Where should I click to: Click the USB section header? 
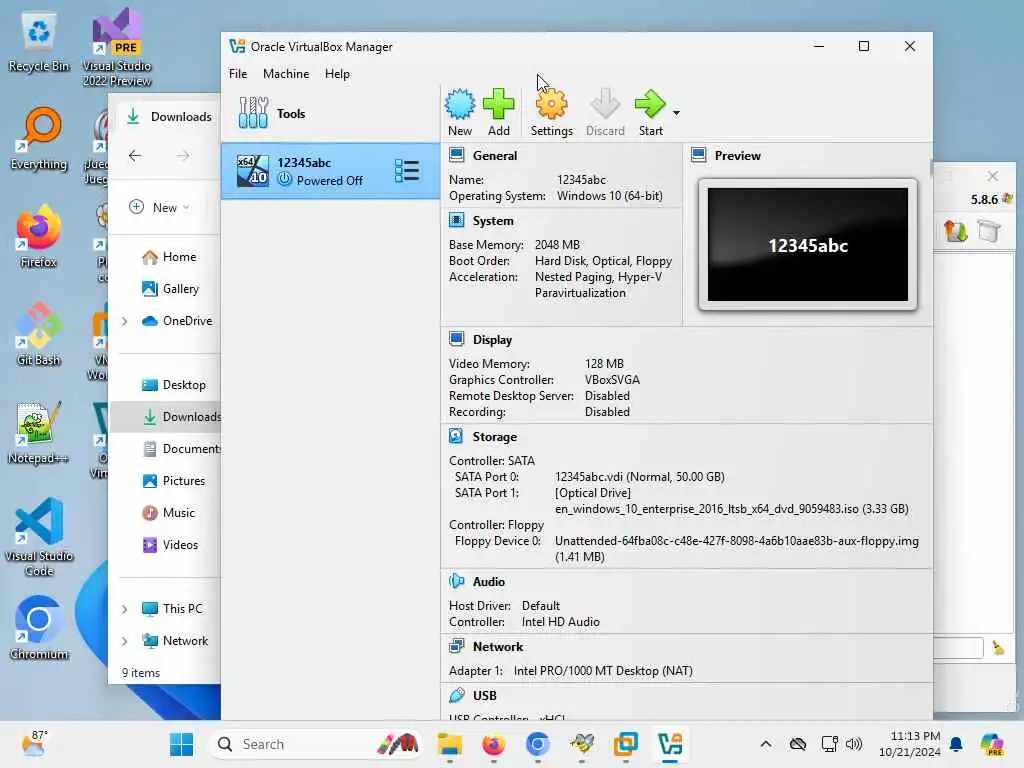click(485, 696)
